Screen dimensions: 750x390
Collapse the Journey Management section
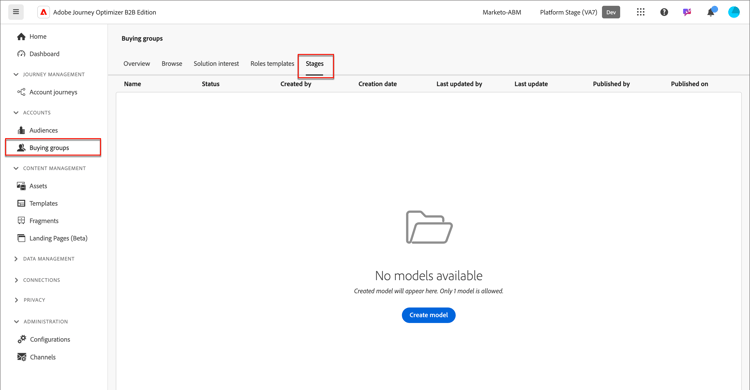point(16,74)
